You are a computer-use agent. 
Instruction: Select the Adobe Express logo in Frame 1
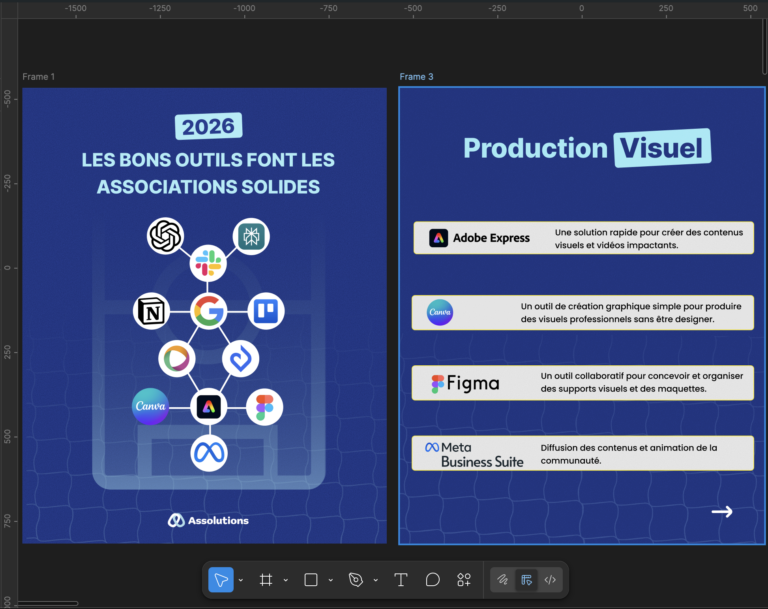point(209,407)
